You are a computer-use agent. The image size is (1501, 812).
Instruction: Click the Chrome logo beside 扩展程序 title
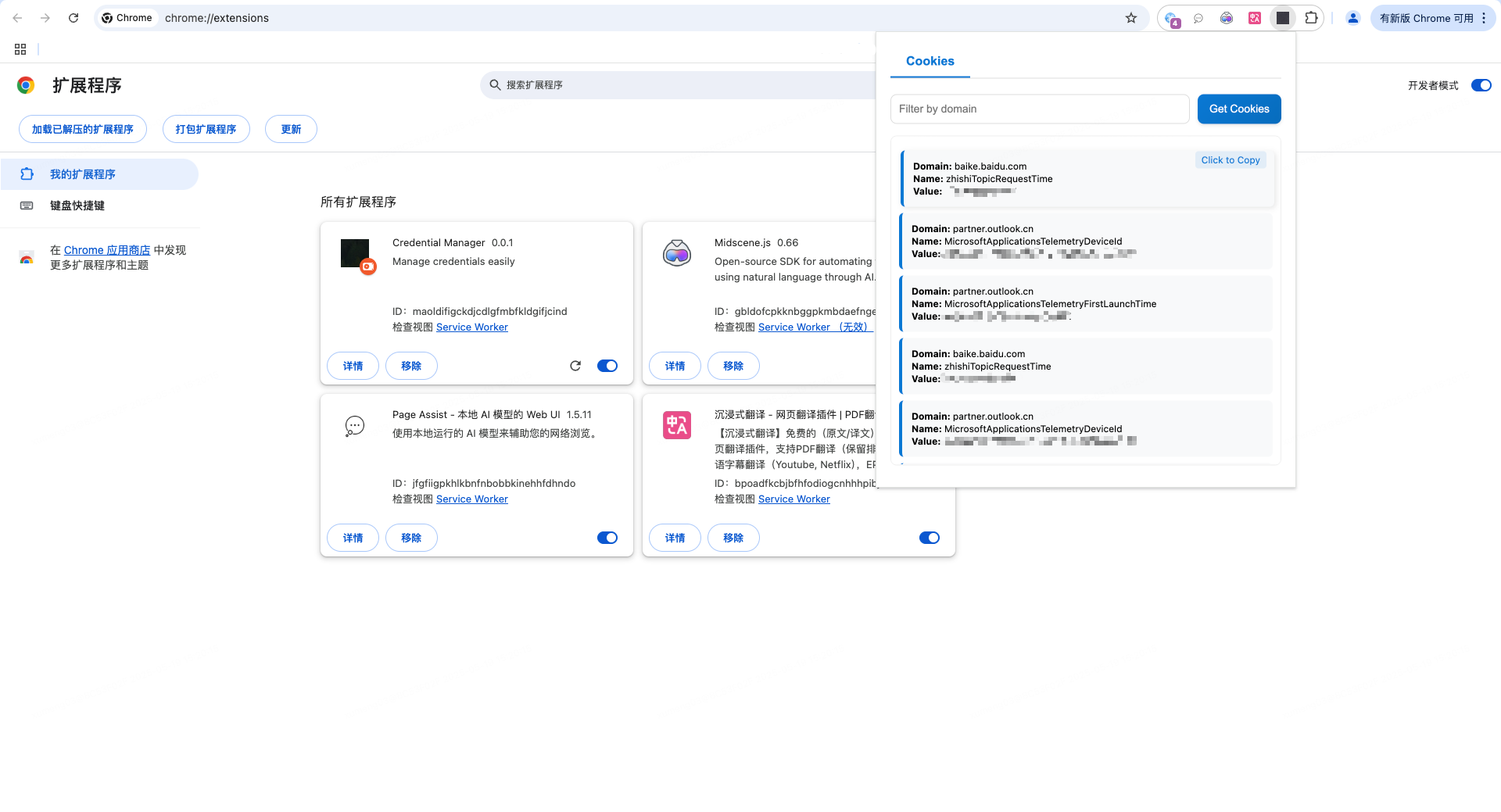click(x=26, y=85)
